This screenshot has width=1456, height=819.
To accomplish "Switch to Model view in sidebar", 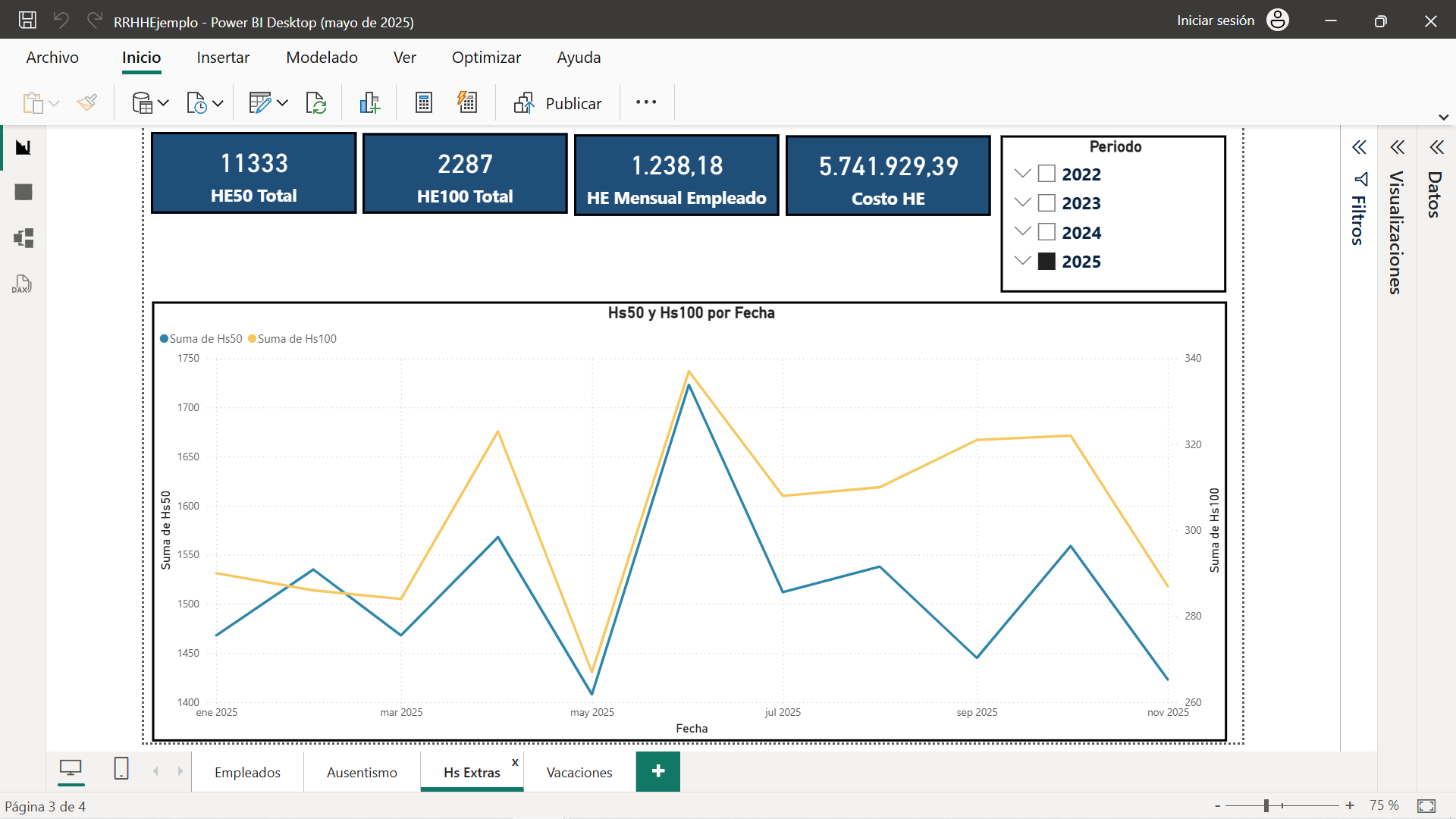I will pos(24,238).
